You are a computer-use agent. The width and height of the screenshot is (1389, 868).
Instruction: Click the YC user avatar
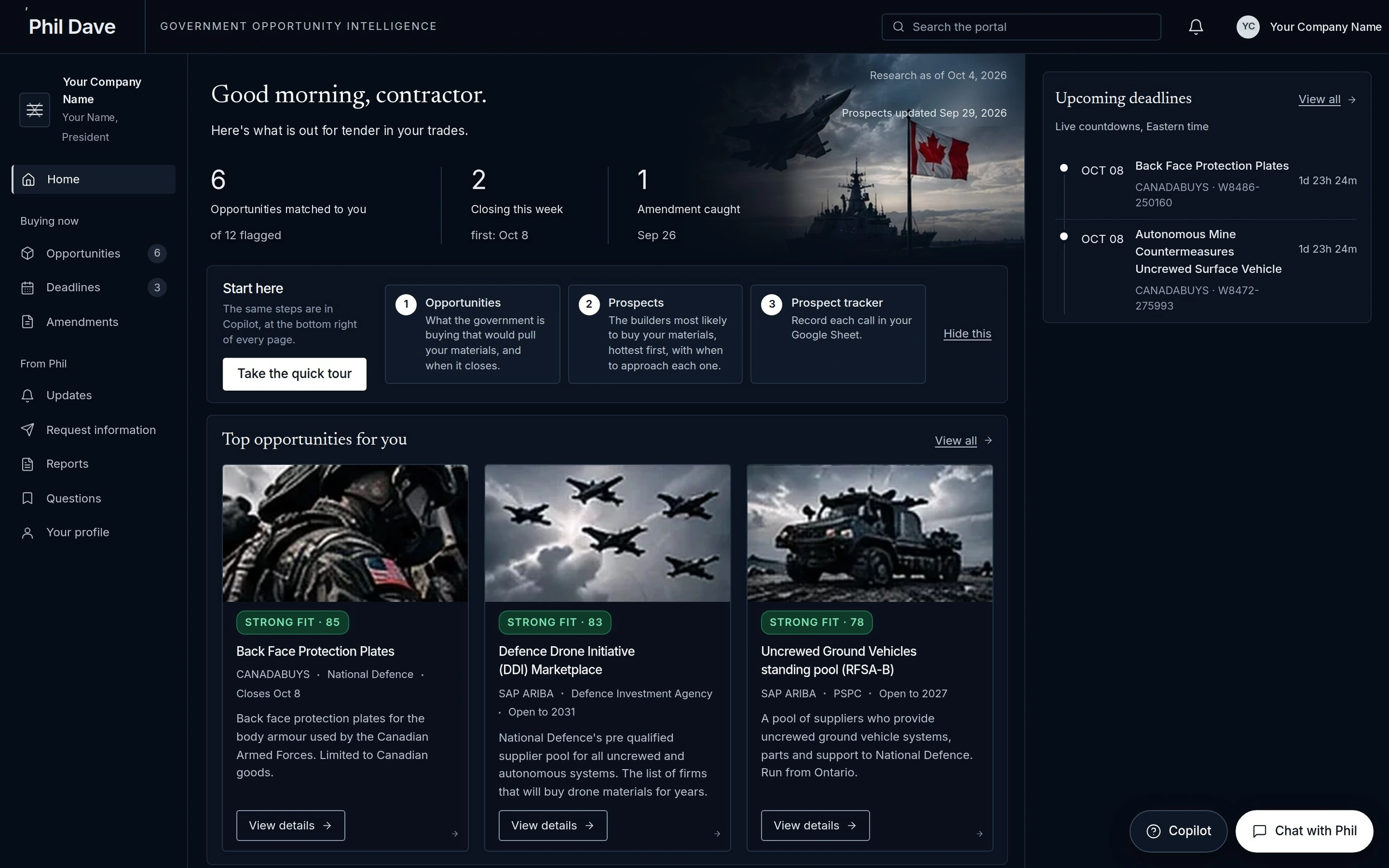coord(1248,27)
